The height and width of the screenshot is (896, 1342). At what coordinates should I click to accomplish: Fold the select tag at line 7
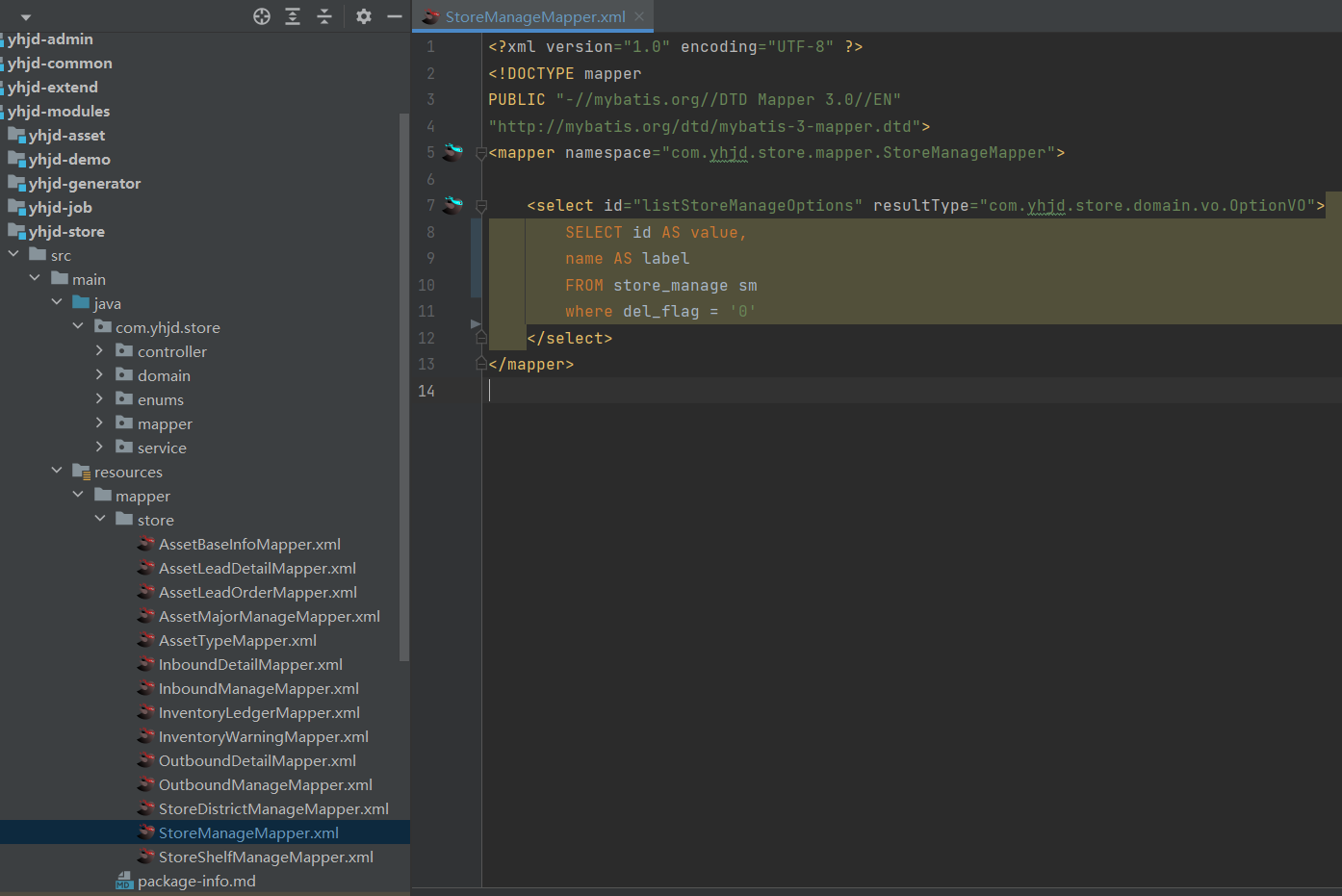click(x=481, y=206)
